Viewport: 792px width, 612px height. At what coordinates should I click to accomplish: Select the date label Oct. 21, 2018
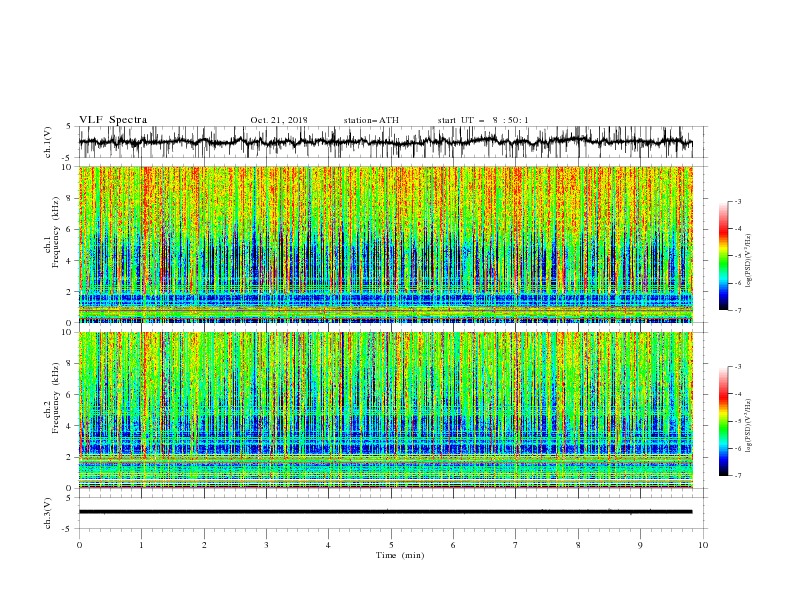279,120
